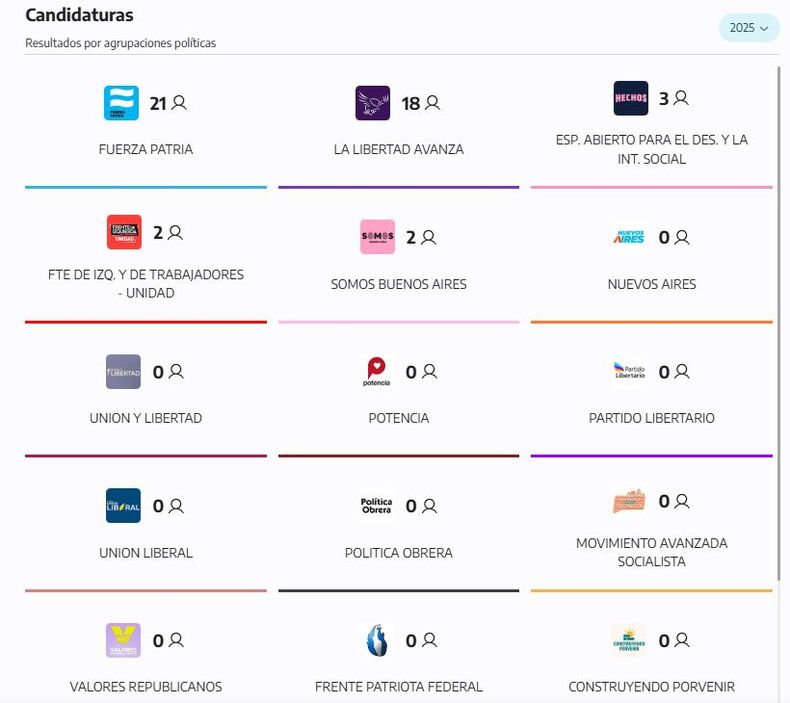
Task: Click the person icon beside La Libertad Avanza's 18
Action: [x=432, y=103]
